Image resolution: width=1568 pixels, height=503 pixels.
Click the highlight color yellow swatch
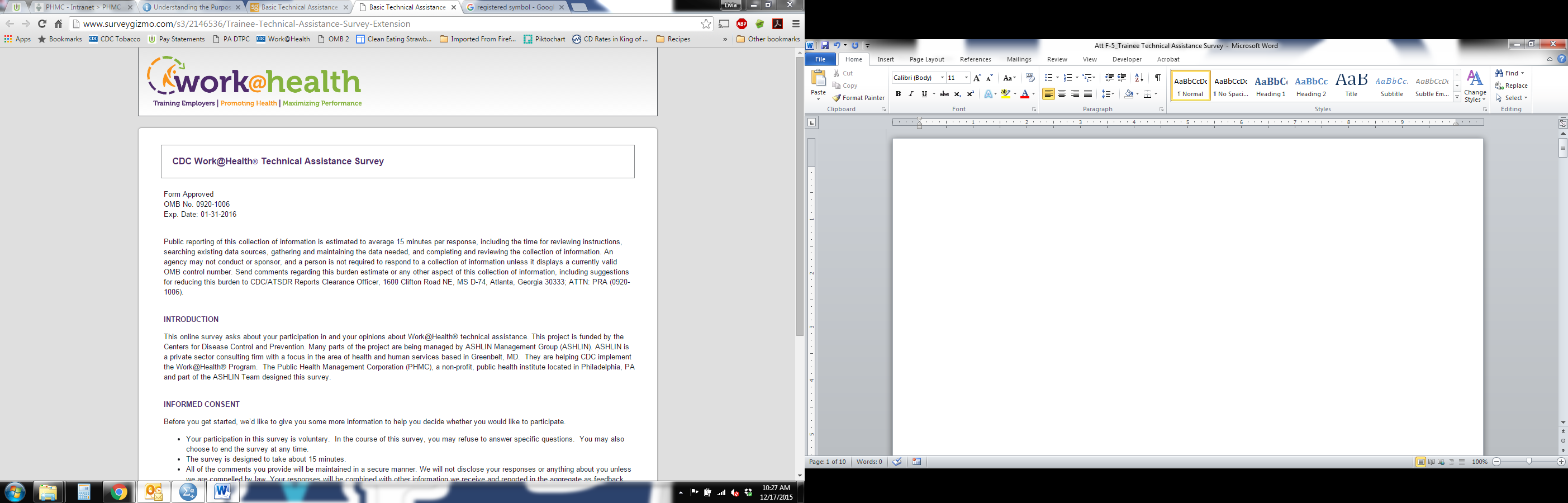coord(1006,94)
